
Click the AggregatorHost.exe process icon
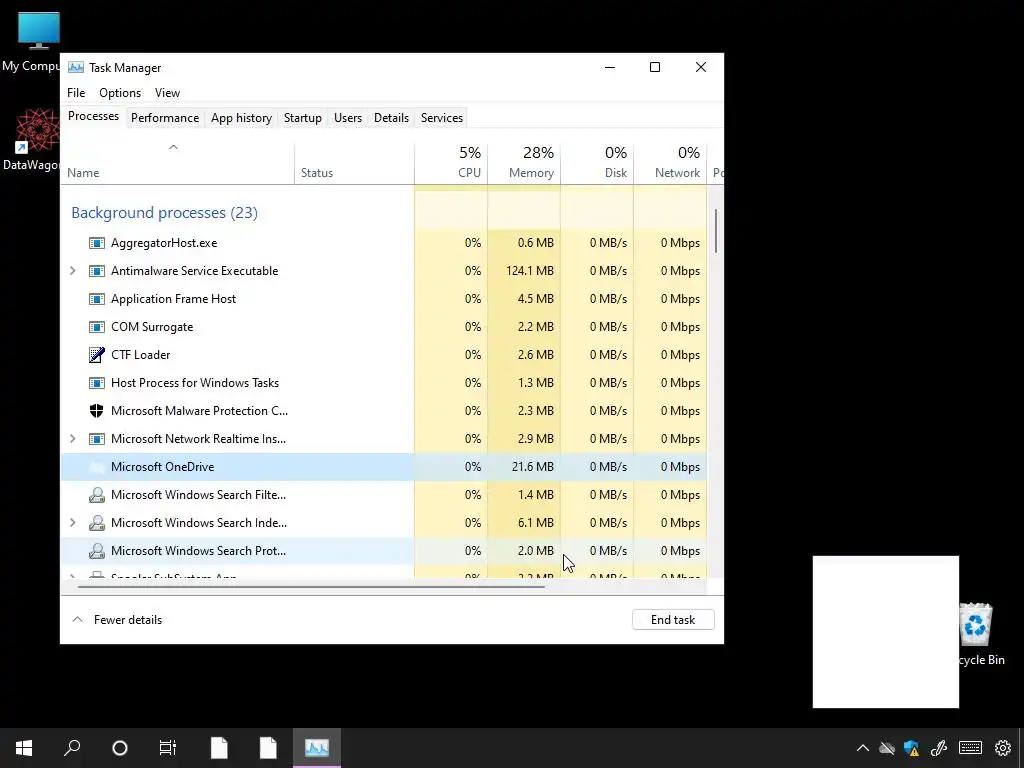pyautogui.click(x=97, y=243)
